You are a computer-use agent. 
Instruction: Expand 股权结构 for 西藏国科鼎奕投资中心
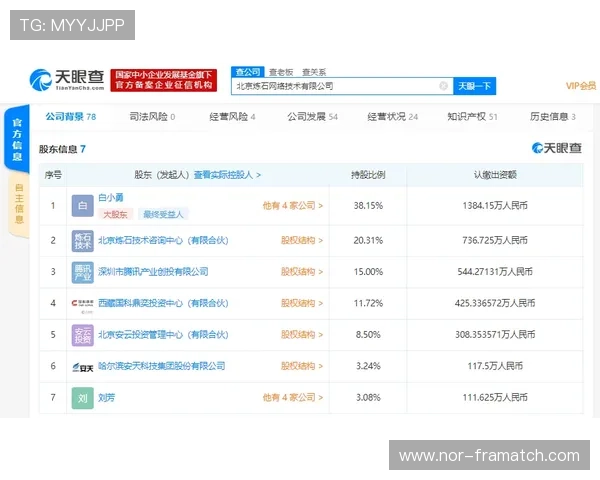point(302,303)
